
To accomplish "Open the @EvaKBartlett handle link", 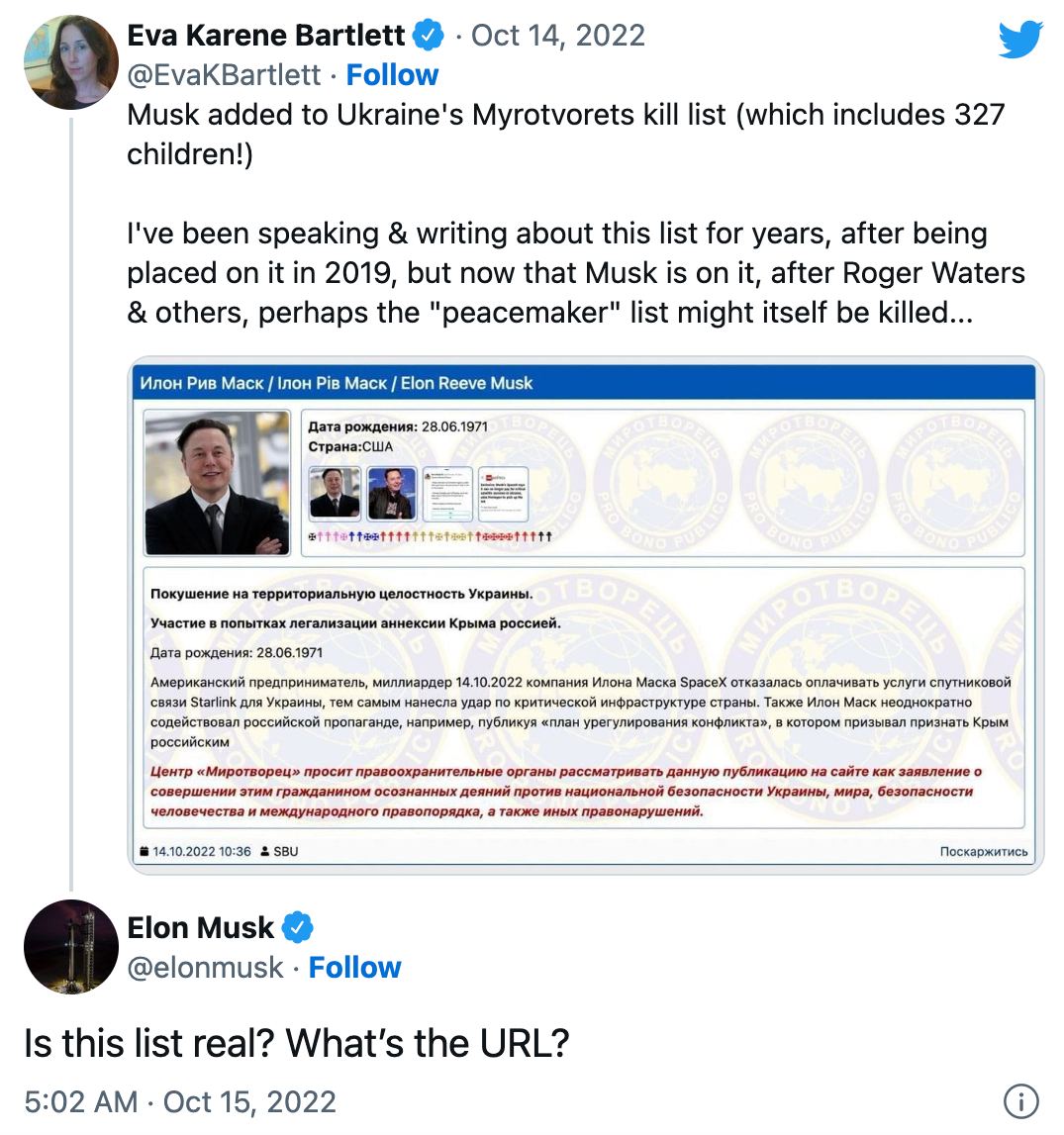I will (x=224, y=75).
